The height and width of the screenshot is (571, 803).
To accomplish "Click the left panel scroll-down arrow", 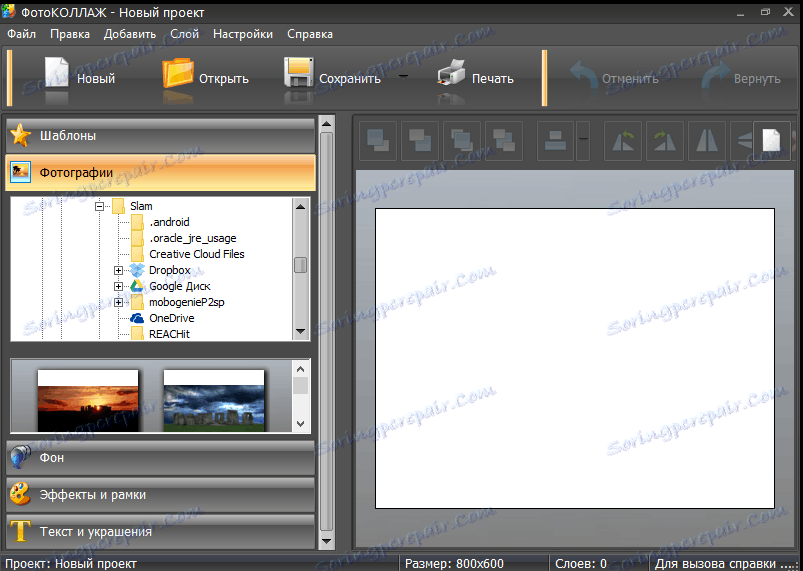I will pyautogui.click(x=326, y=541).
